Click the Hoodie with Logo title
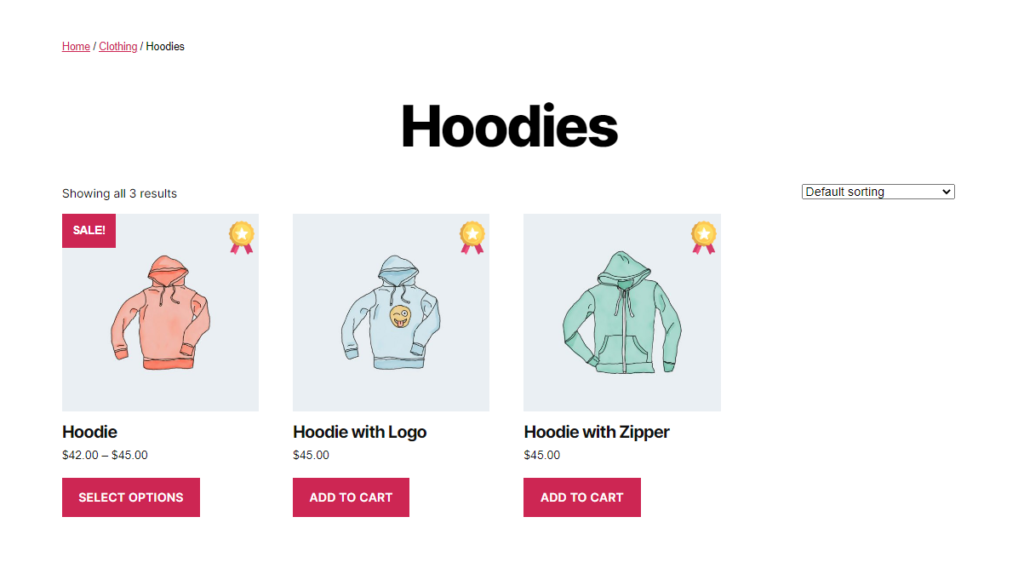The height and width of the screenshot is (586, 1024). tap(359, 432)
